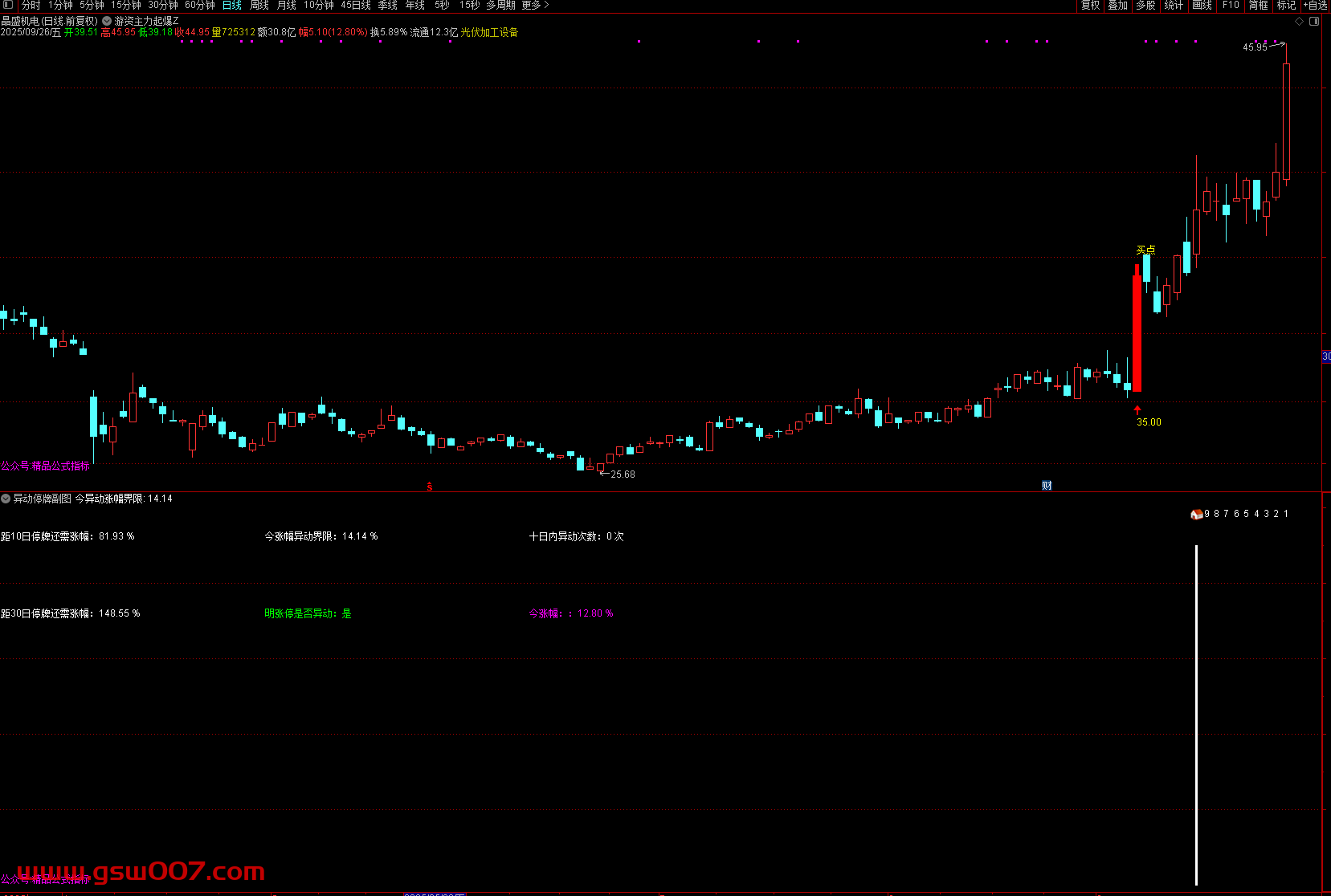Select sub-chart number 3

pyautogui.click(x=1267, y=514)
